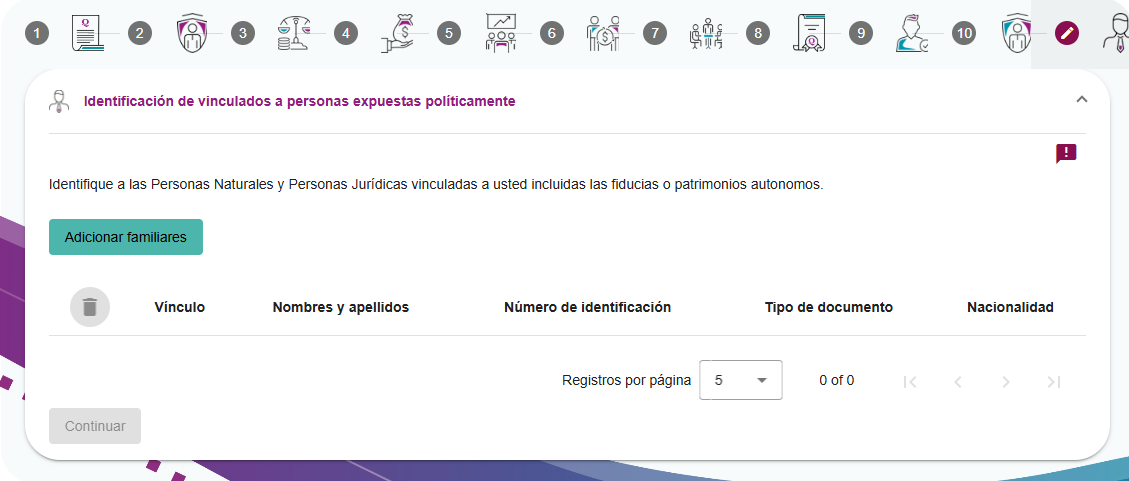Open the person shield icon after step 2
The height and width of the screenshot is (481, 1129).
pos(192,33)
